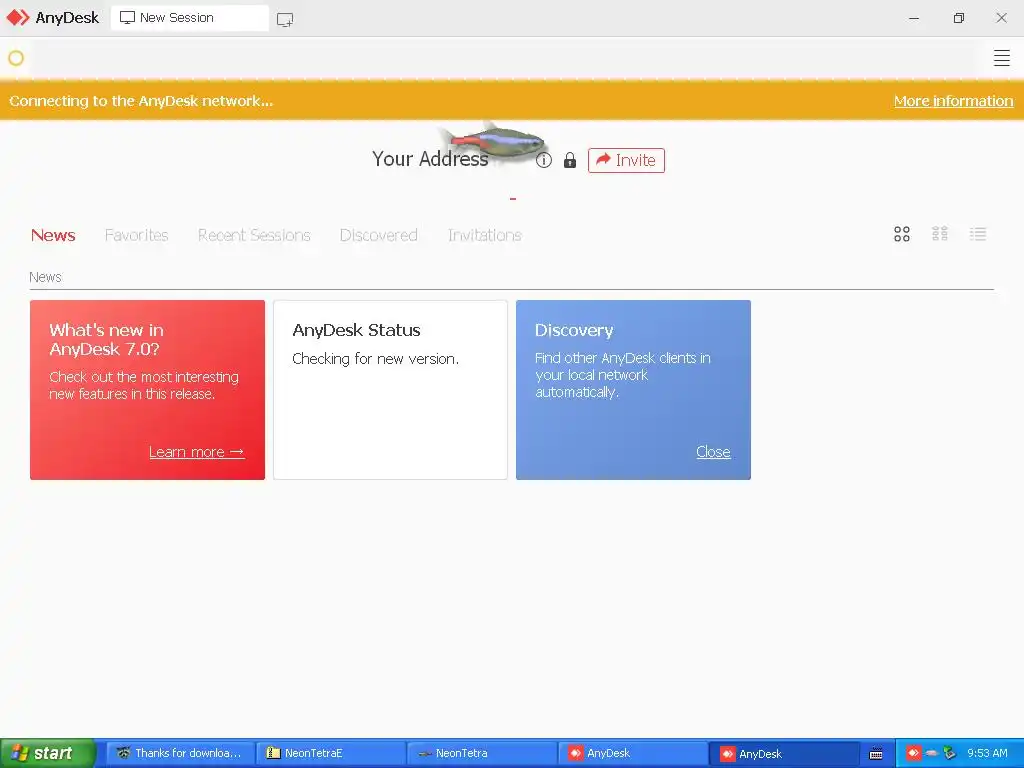Open the on-screen keyboard taskbar icon

pyautogui.click(x=876, y=754)
